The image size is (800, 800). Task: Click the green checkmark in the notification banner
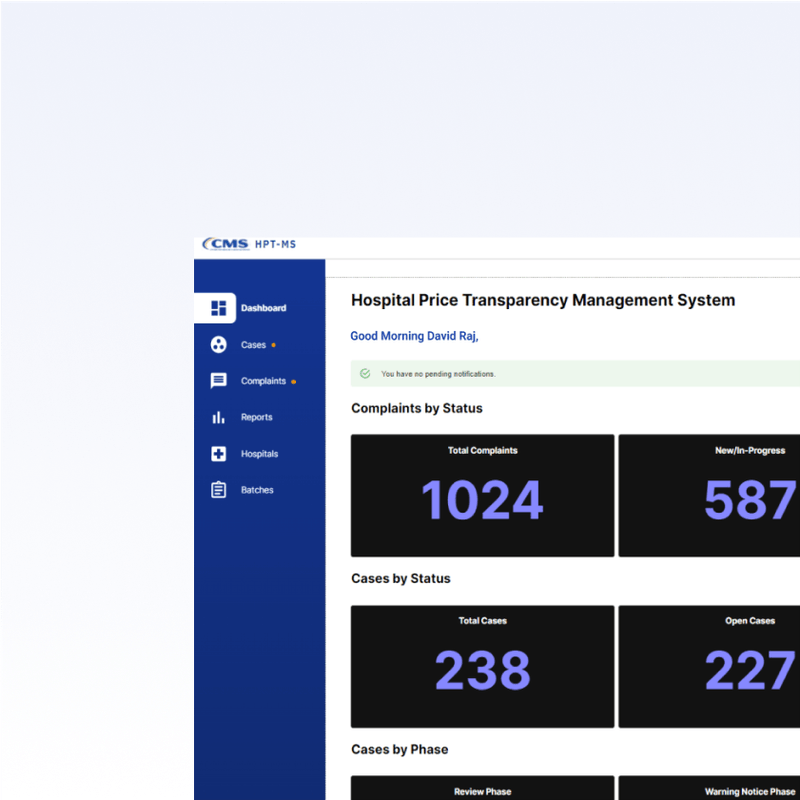364,373
